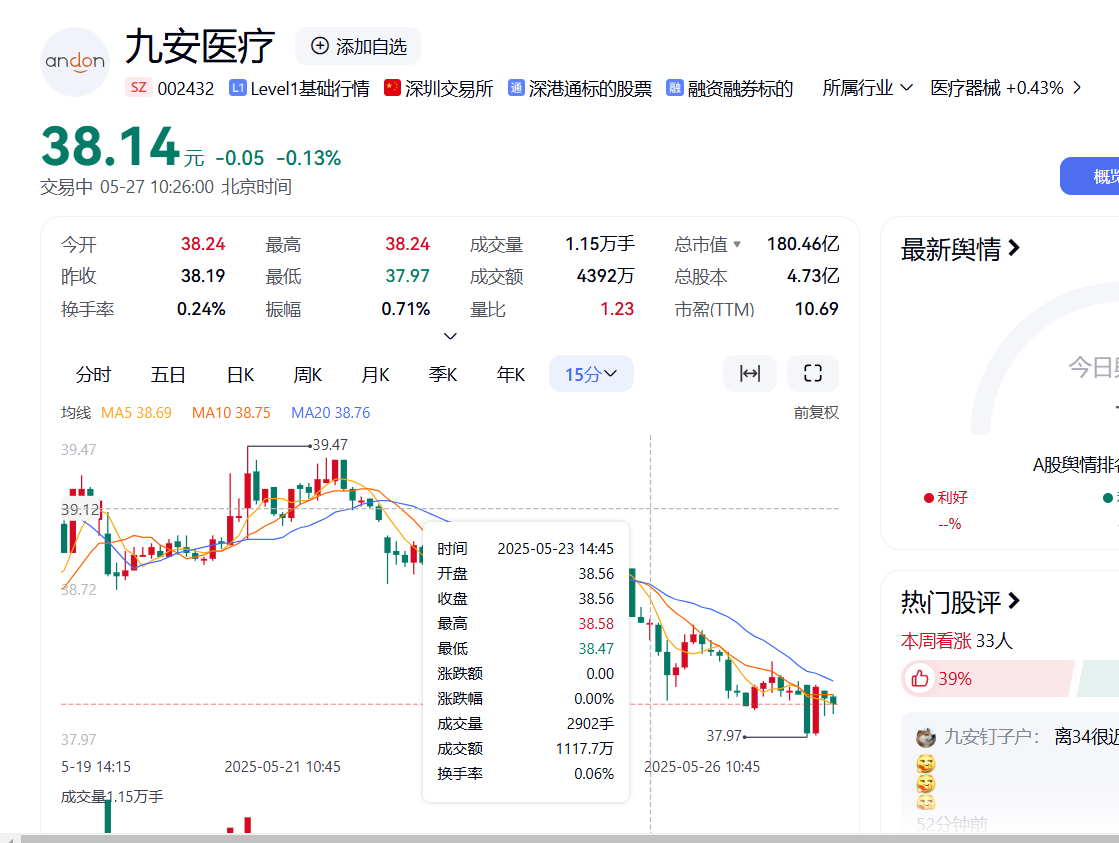The height and width of the screenshot is (843, 1119).
Task: Click the L1 Level1基础行情 badge icon
Action: tap(238, 88)
